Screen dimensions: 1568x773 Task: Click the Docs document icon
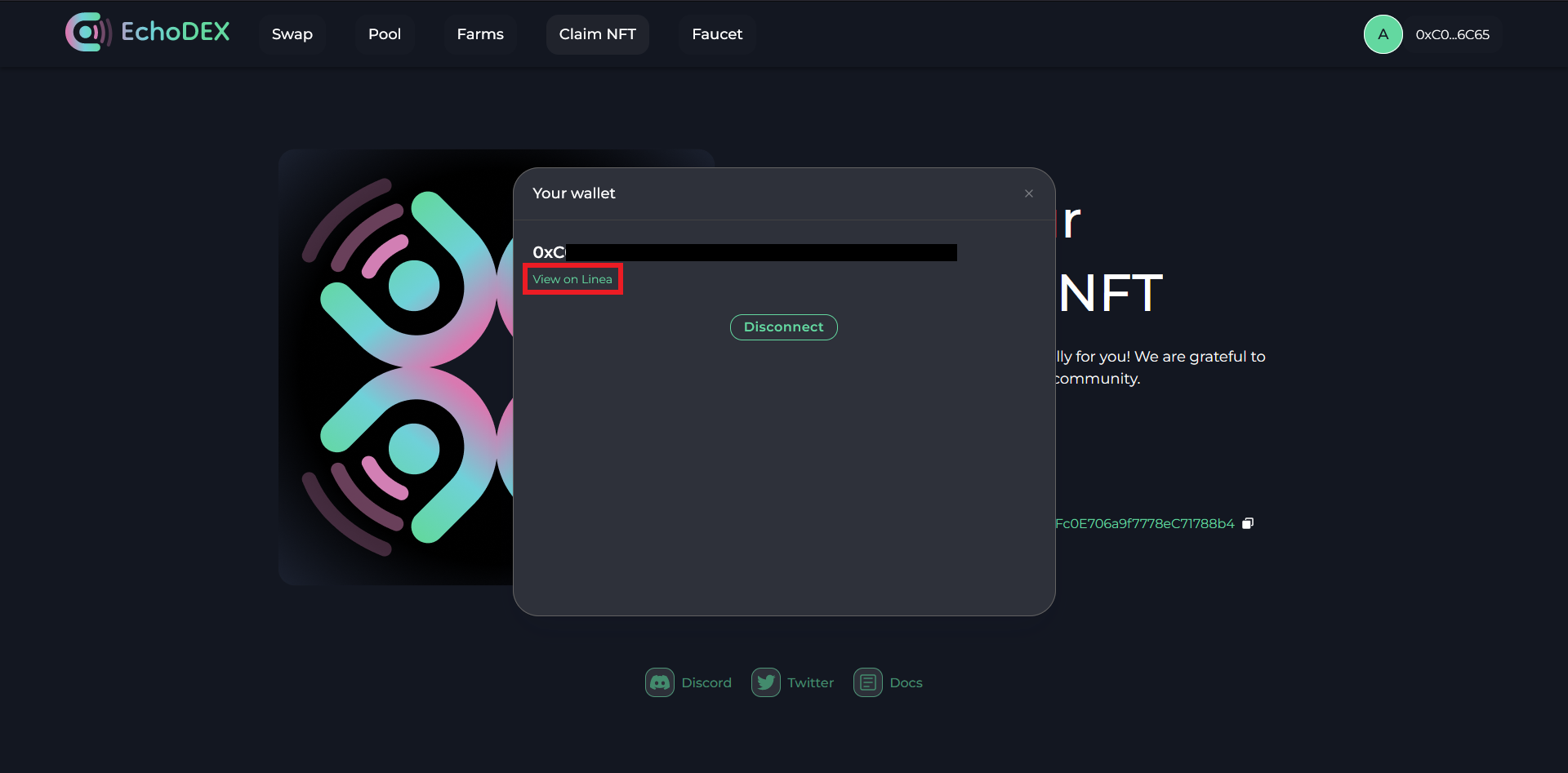click(x=867, y=682)
